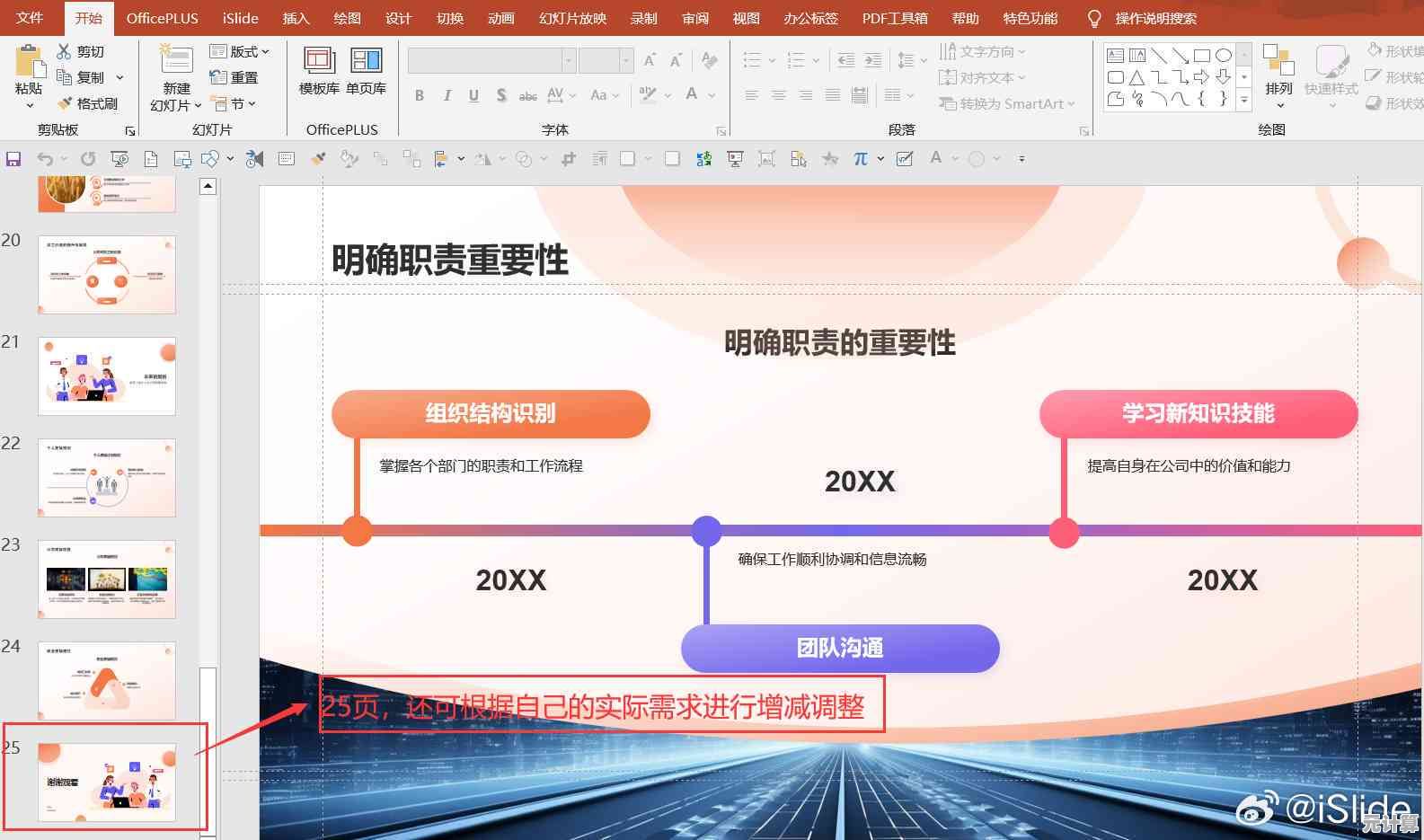Image resolution: width=1424 pixels, height=840 pixels.
Task: Switch to the iSlide tab
Action: (x=241, y=18)
